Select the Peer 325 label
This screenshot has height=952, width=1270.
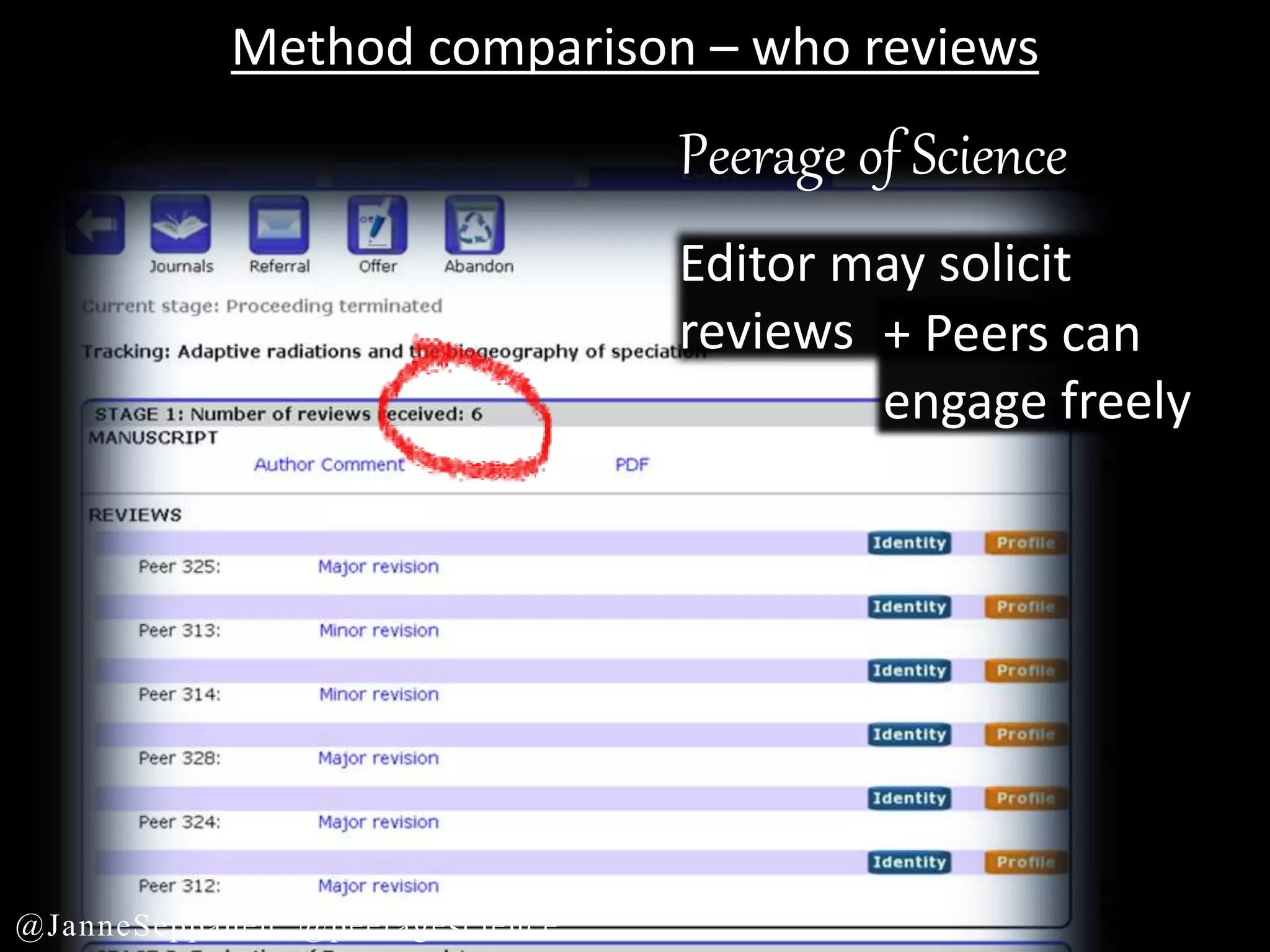click(179, 566)
